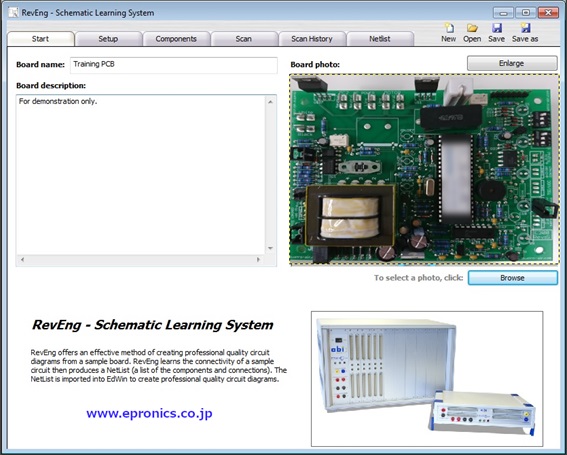Click description horizontal scrollbar left arrow
Screen dimensions: 567x455
(22, 260)
